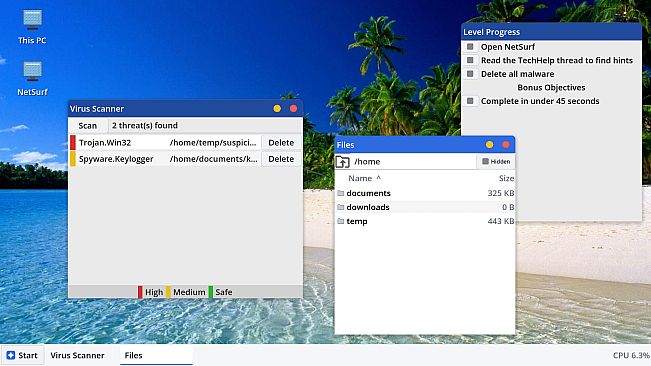Click the Scan button
This screenshot has width=651, height=366.
[x=88, y=126]
